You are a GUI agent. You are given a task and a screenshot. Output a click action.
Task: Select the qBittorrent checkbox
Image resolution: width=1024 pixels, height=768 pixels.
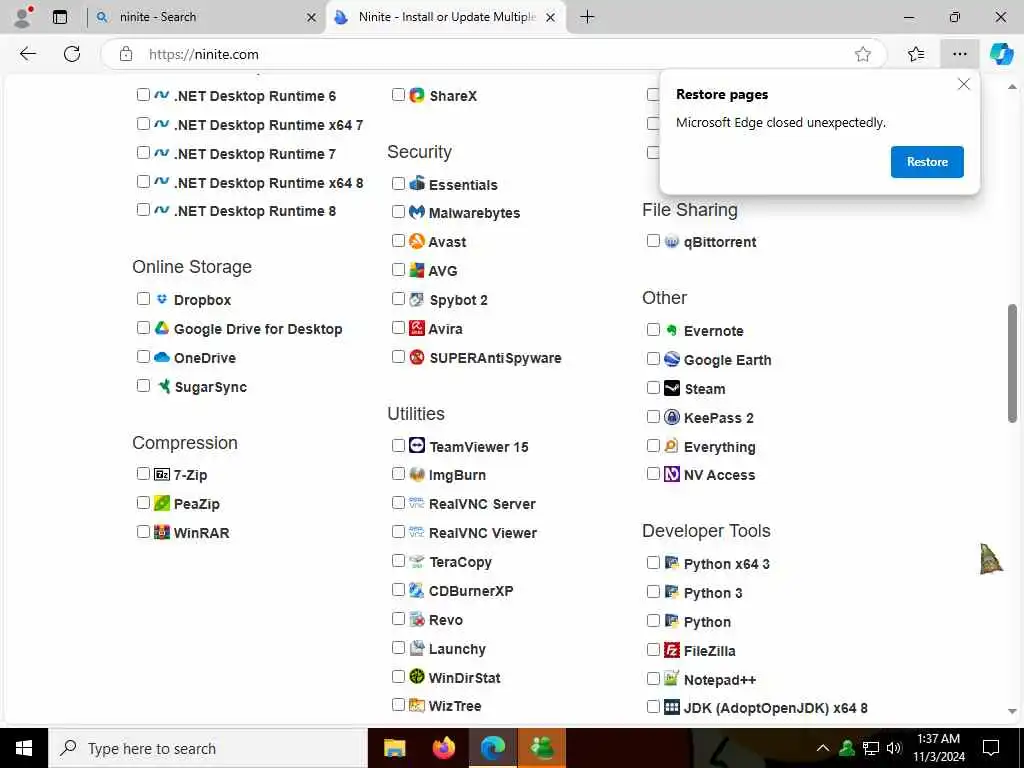click(x=653, y=240)
